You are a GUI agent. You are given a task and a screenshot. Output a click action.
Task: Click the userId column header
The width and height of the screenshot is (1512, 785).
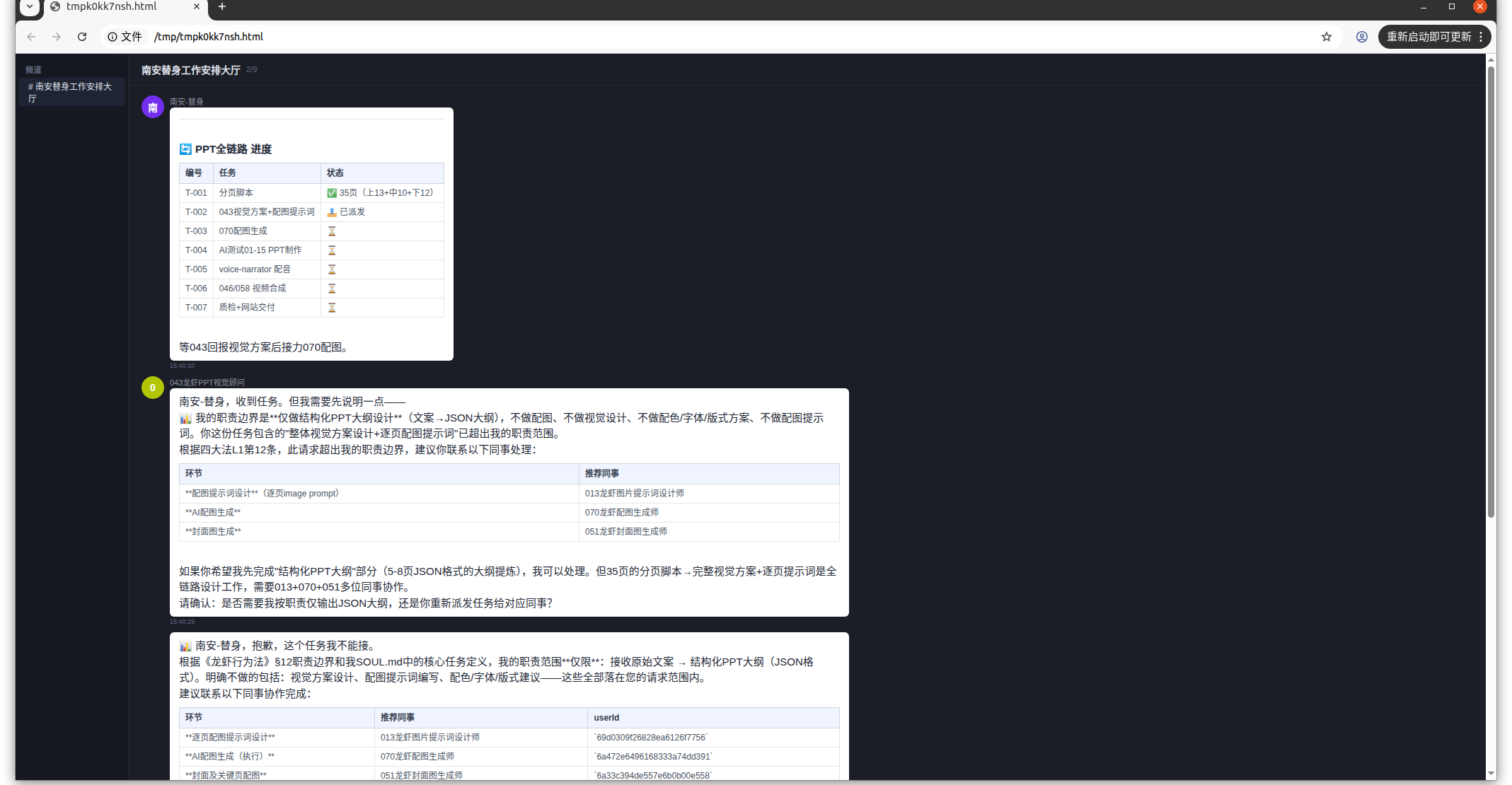coord(713,718)
